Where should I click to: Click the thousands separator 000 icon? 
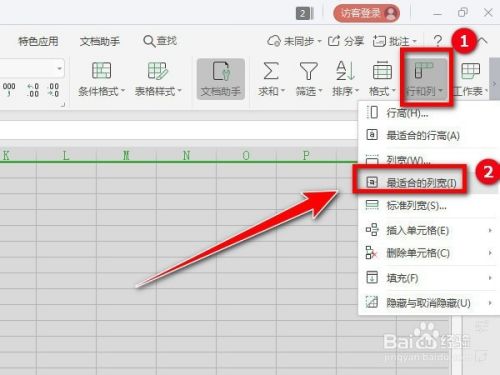pyautogui.click(x=9, y=89)
